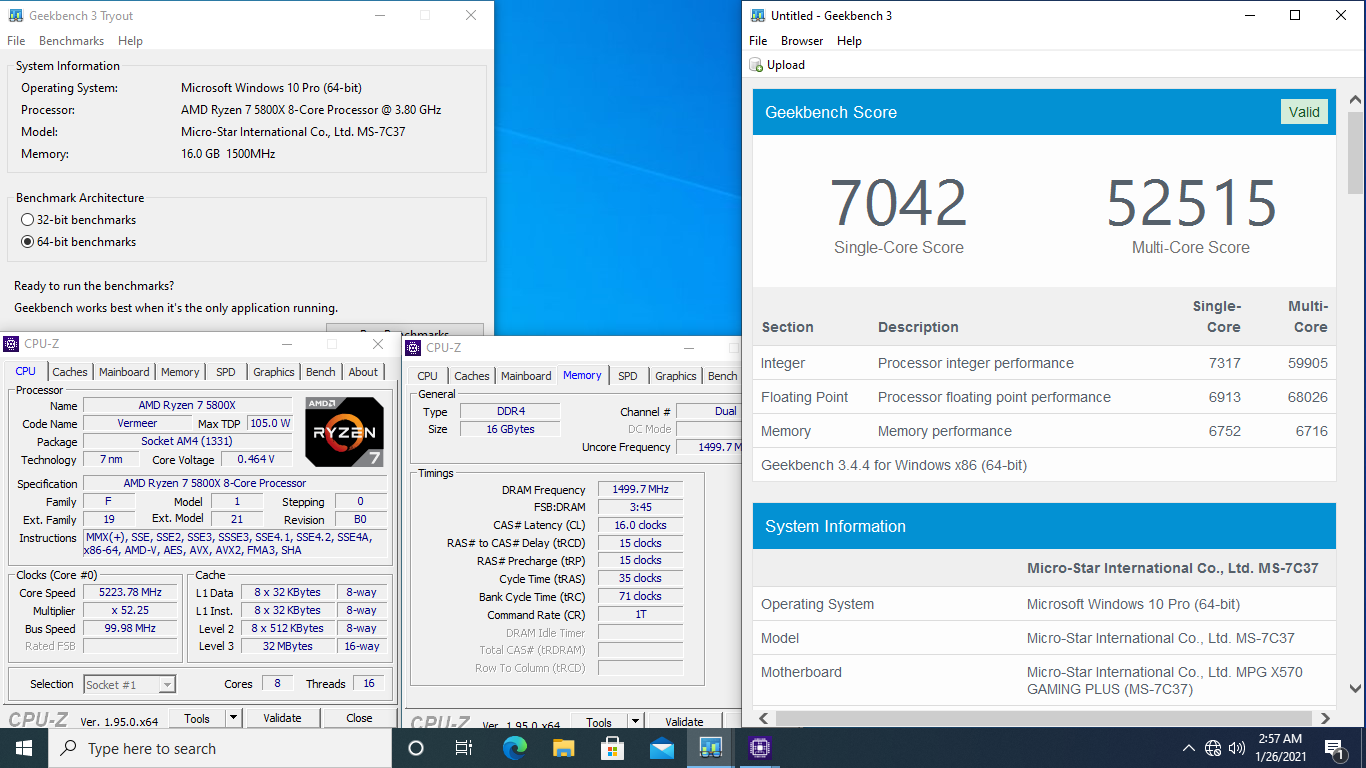Click Geekbench results scroll up arrow
This screenshot has width=1366, height=768.
[1356, 101]
